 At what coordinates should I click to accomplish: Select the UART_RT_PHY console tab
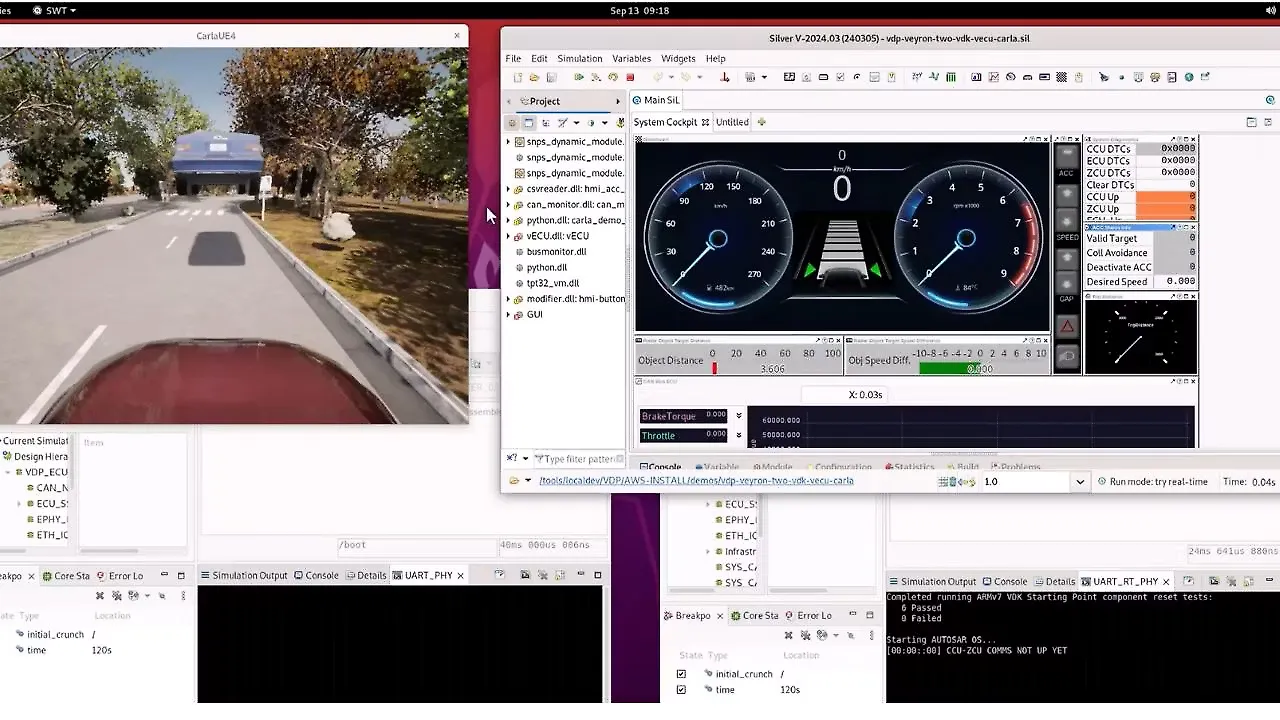[x=1125, y=581]
